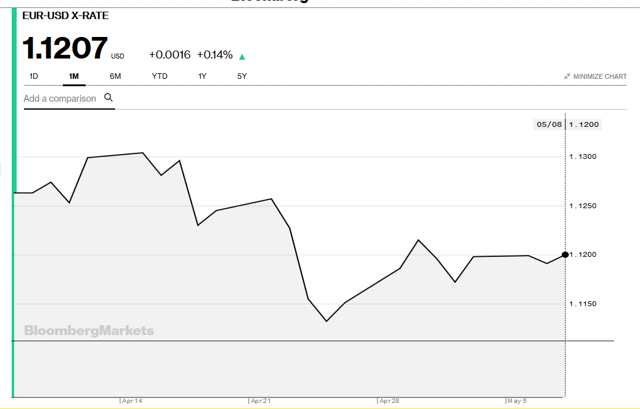The height and width of the screenshot is (409, 640).
Task: Click the comparison search magnifier icon
Action: (x=108, y=97)
